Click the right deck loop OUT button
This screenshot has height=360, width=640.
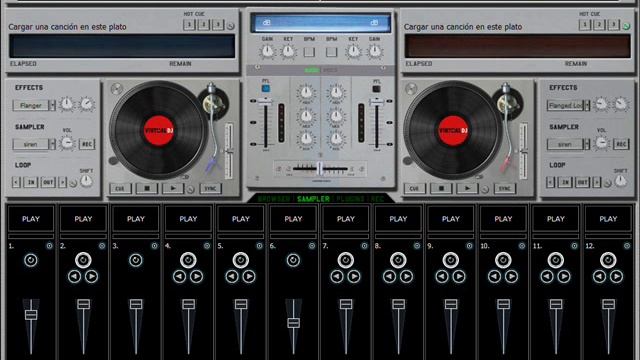point(582,182)
